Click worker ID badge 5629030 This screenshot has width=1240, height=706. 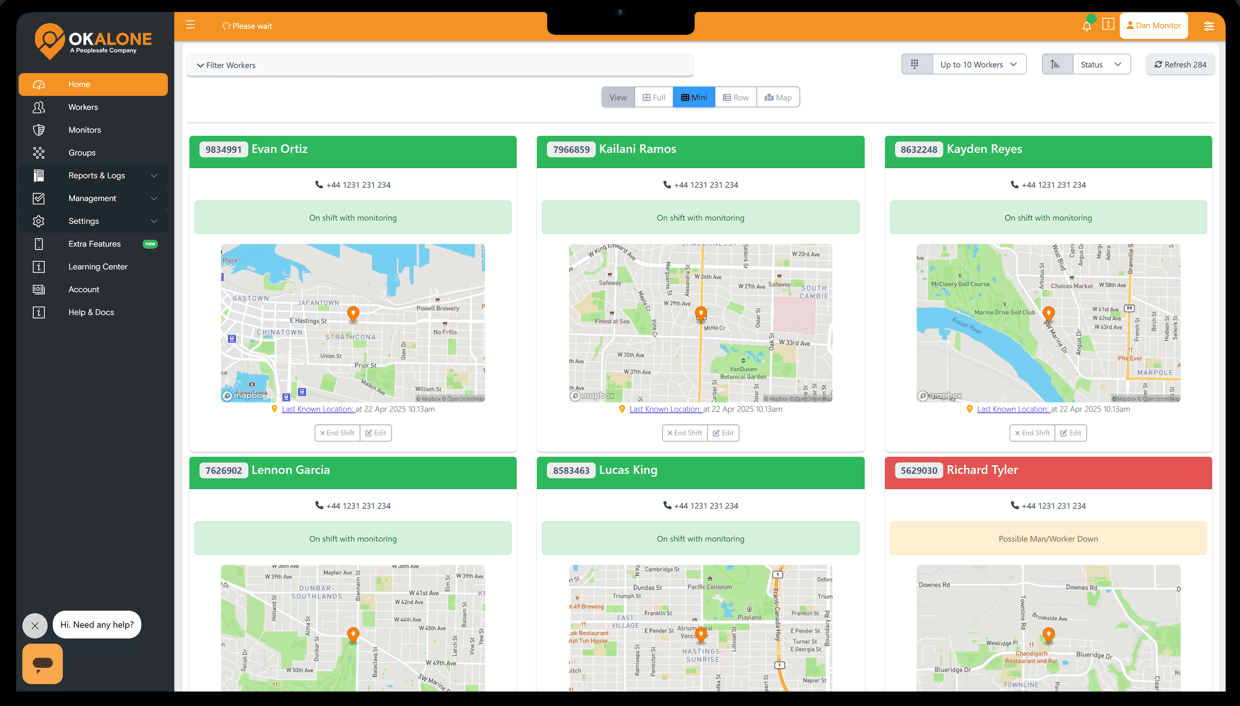pos(919,471)
